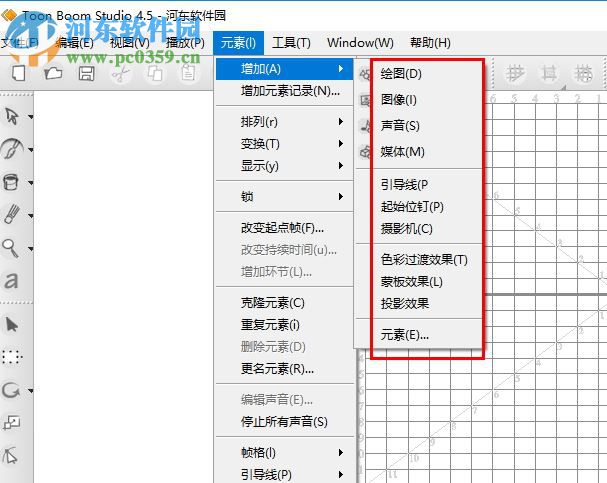This screenshot has height=483, width=607.
Task: Add a 起始位钉(P) peg element
Action: [x=418, y=207]
